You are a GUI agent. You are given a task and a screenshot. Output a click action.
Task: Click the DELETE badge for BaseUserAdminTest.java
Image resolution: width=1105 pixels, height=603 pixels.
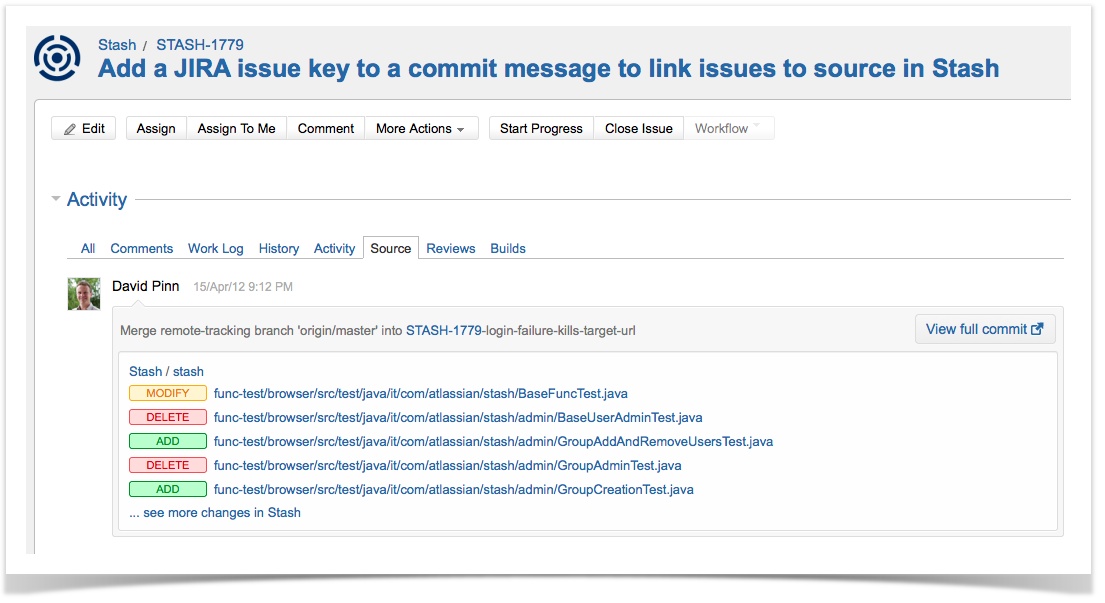pyautogui.click(x=167, y=418)
